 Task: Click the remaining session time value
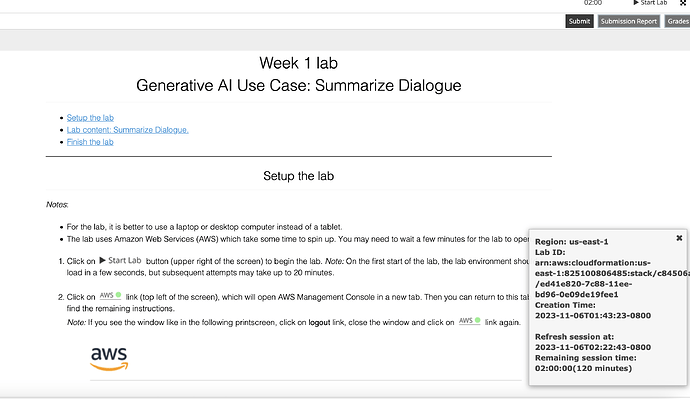(x=583, y=369)
